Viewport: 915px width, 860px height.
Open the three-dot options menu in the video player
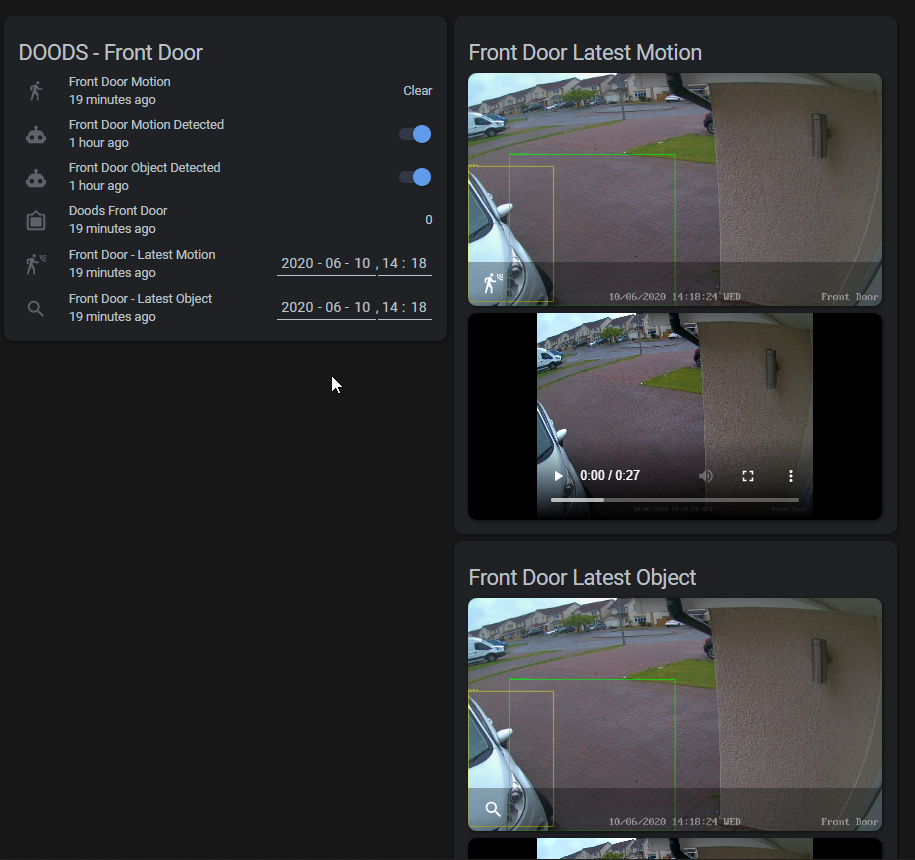[790, 475]
